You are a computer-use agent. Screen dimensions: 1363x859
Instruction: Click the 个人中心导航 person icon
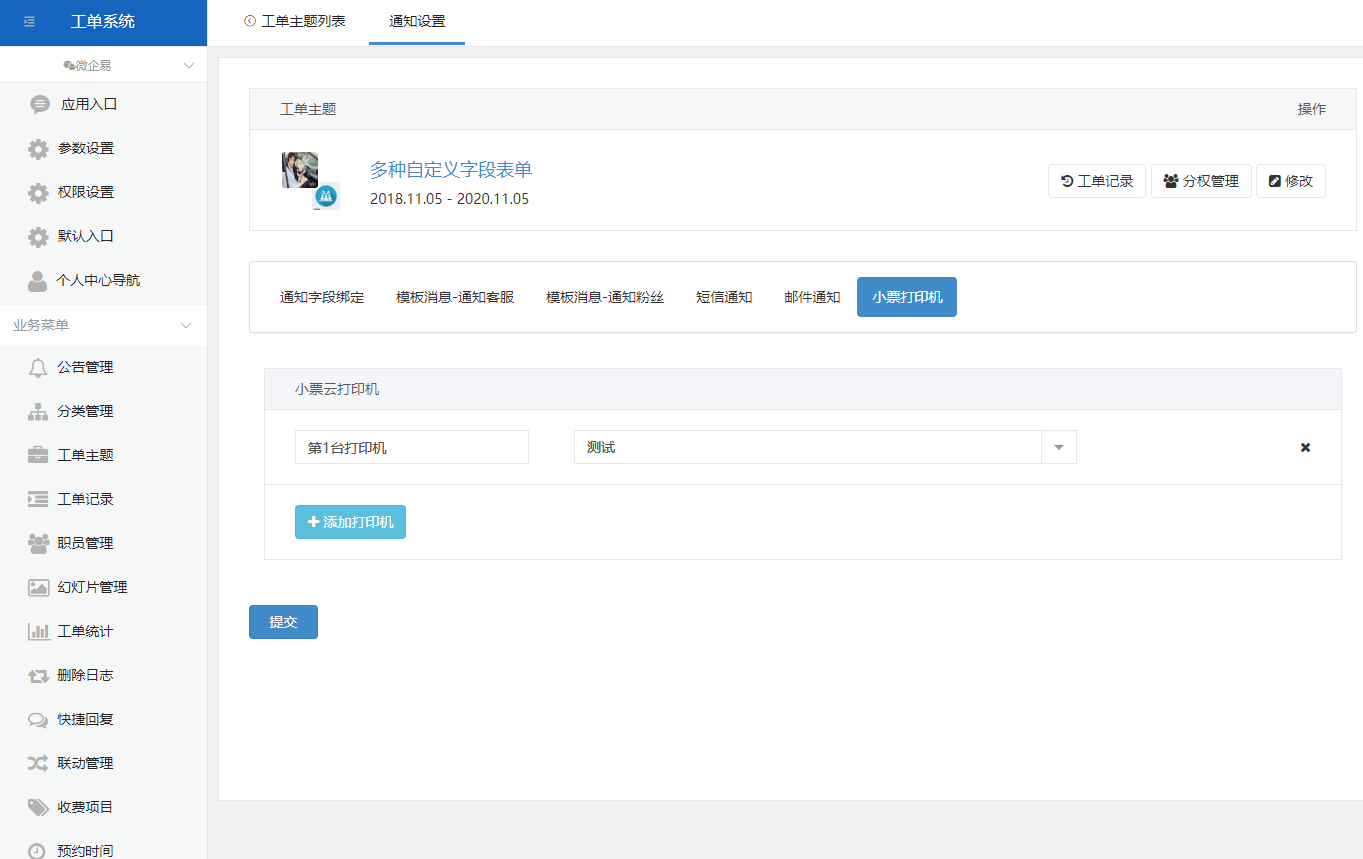click(38, 281)
